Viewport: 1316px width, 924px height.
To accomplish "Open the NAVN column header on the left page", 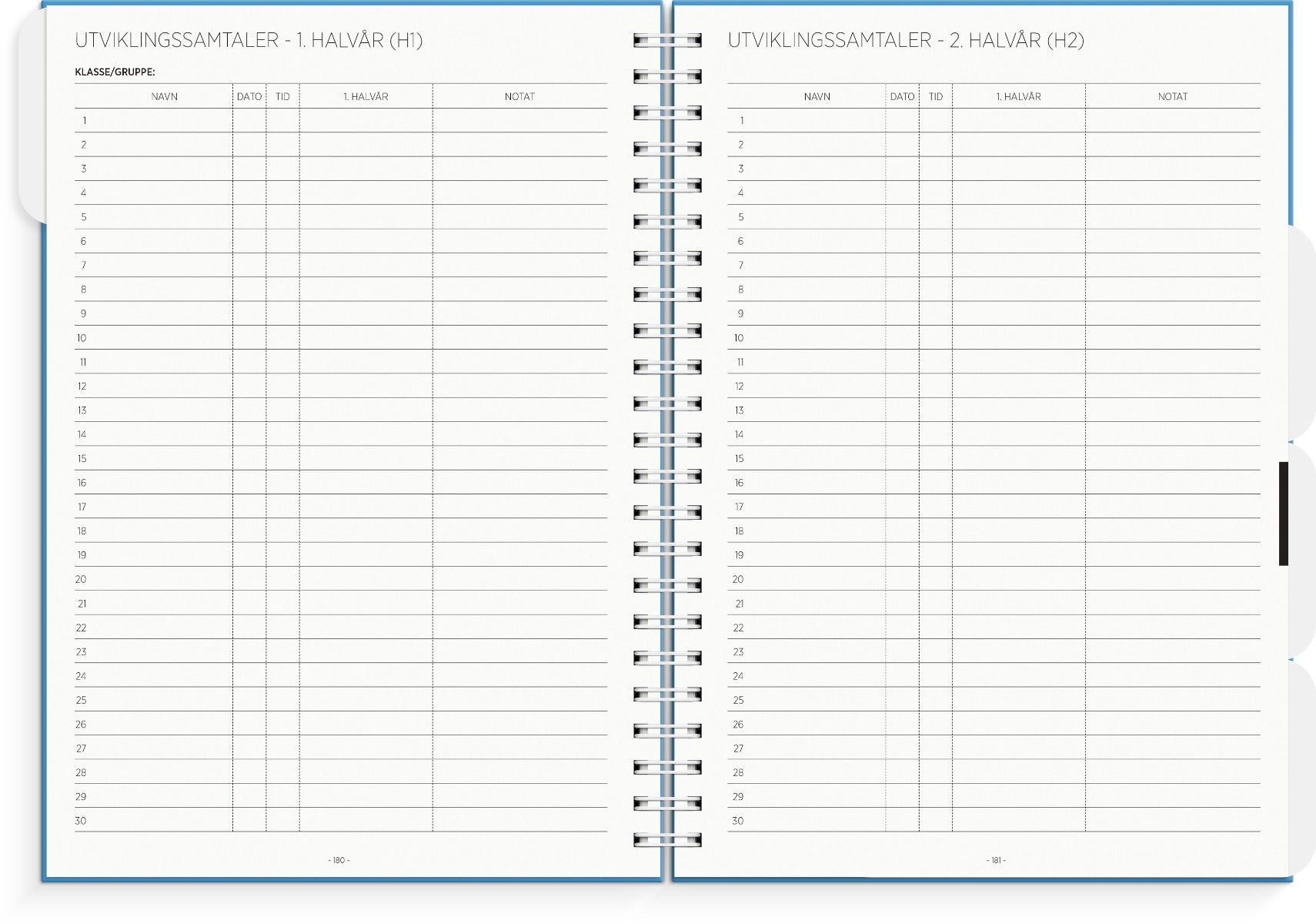I will pyautogui.click(x=164, y=97).
